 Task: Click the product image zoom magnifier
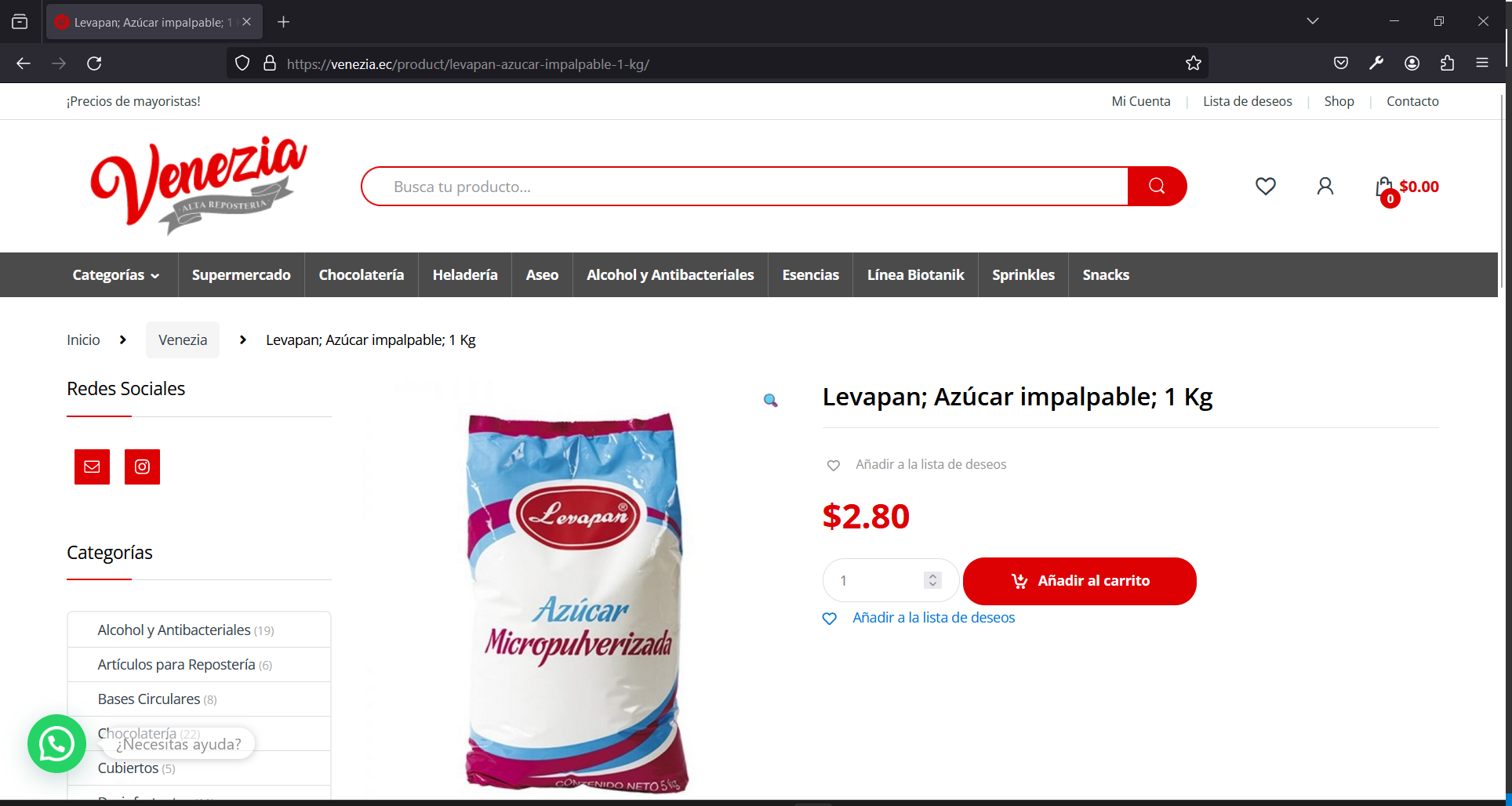pos(771,401)
